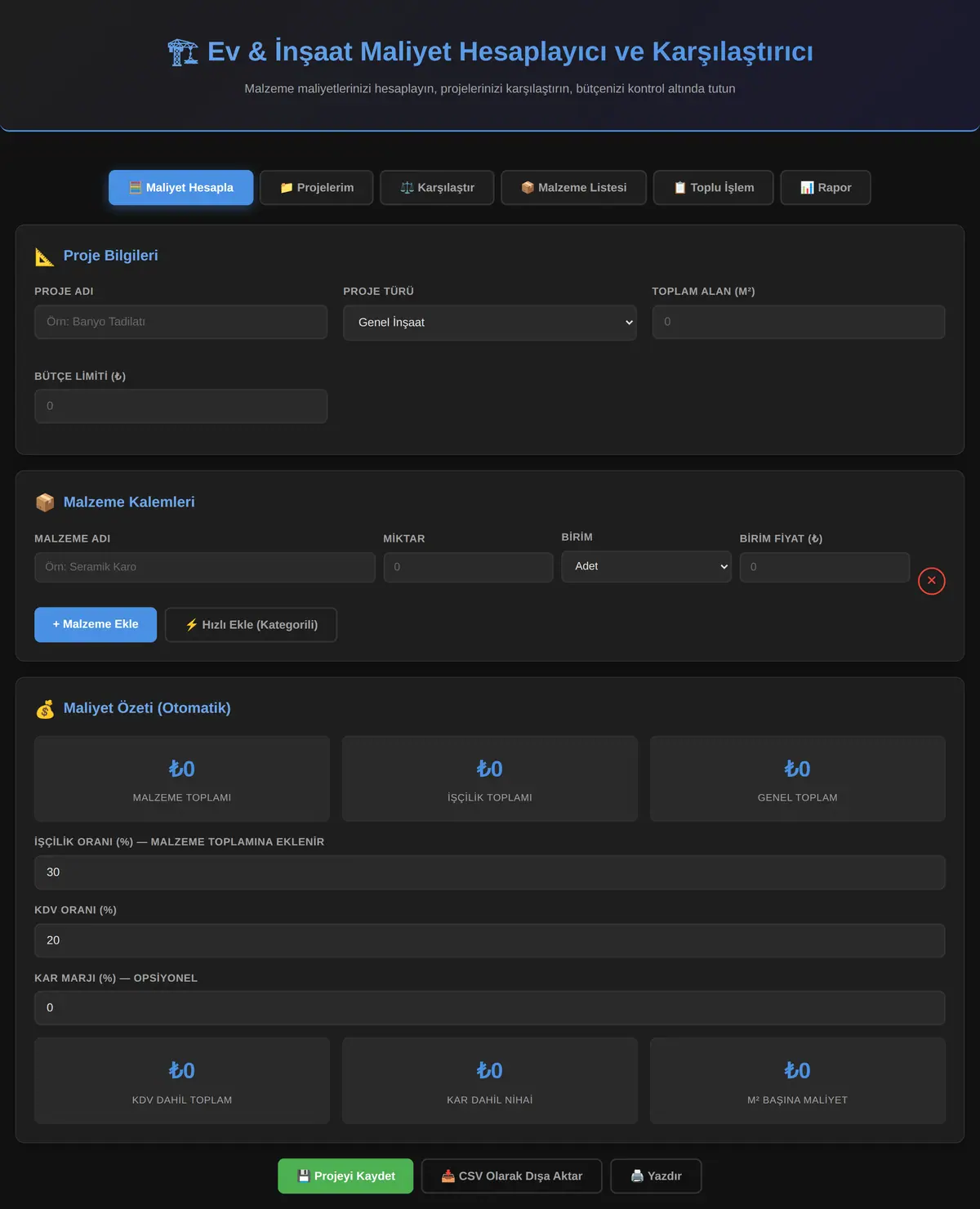Screen dimensions: 980x1209
Task: Click the Birim Fiyat input field
Action: tap(825, 567)
